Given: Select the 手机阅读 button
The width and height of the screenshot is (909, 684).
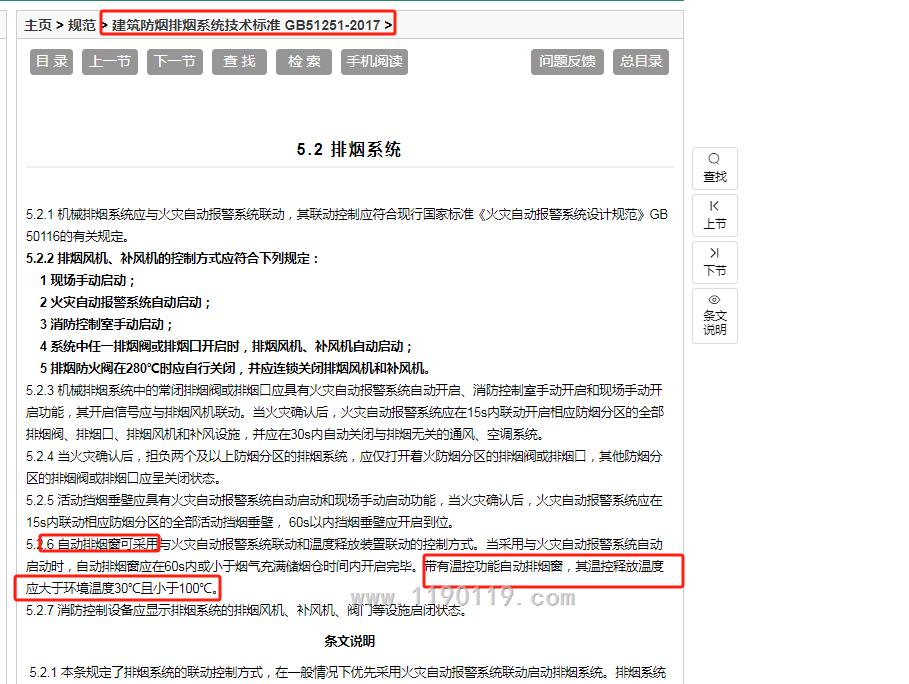Looking at the screenshot, I should [374, 61].
